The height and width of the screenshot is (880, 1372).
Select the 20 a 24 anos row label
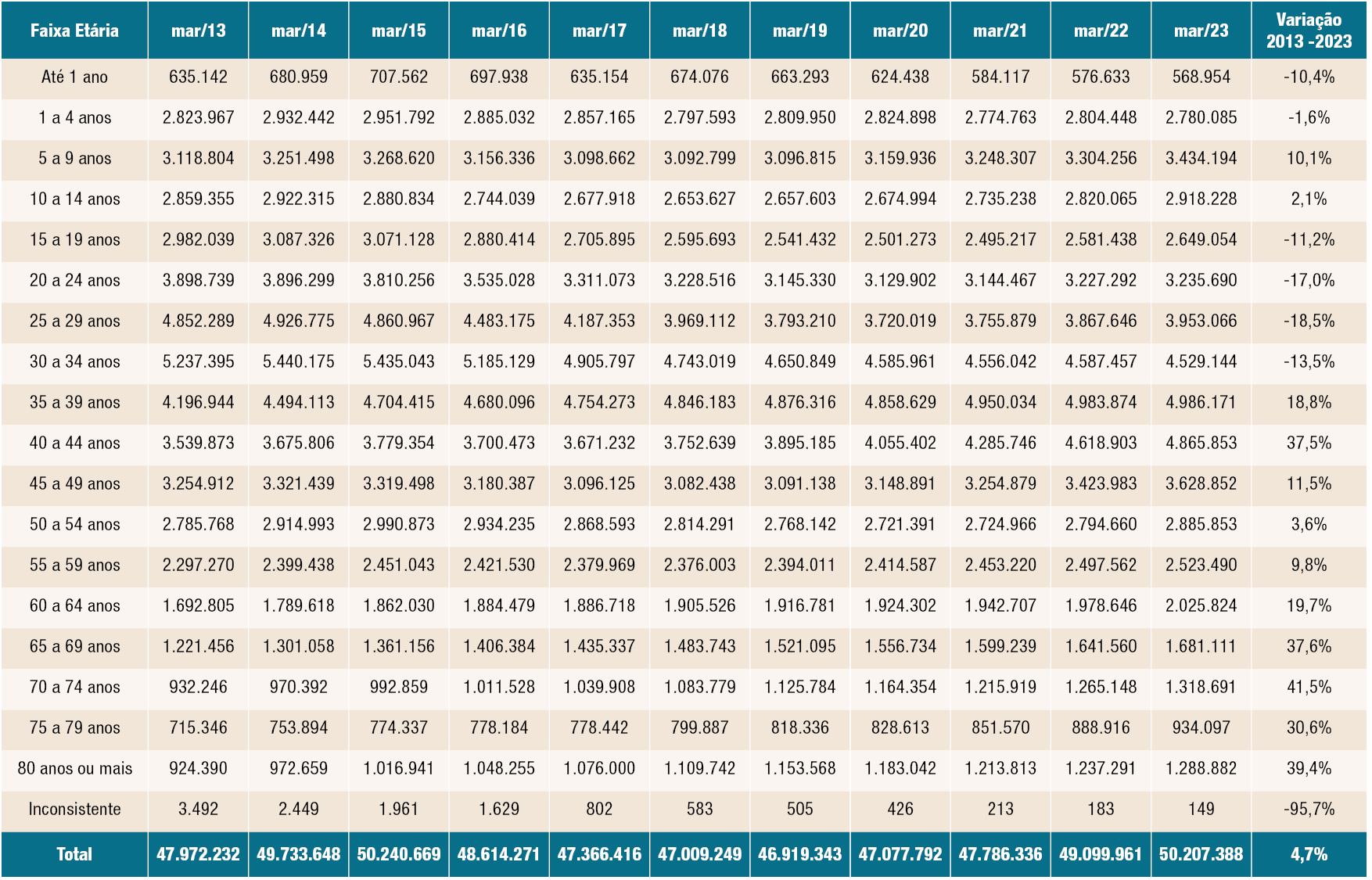click(74, 280)
